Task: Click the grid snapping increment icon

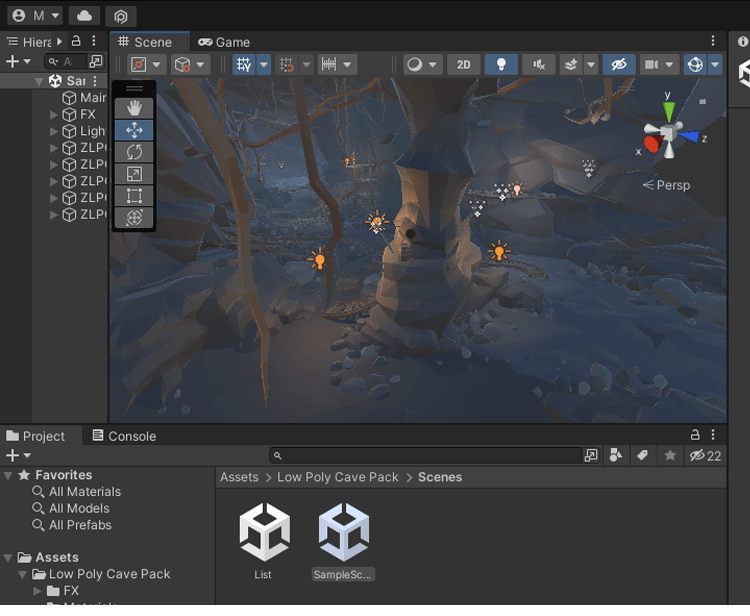Action: [x=287, y=65]
